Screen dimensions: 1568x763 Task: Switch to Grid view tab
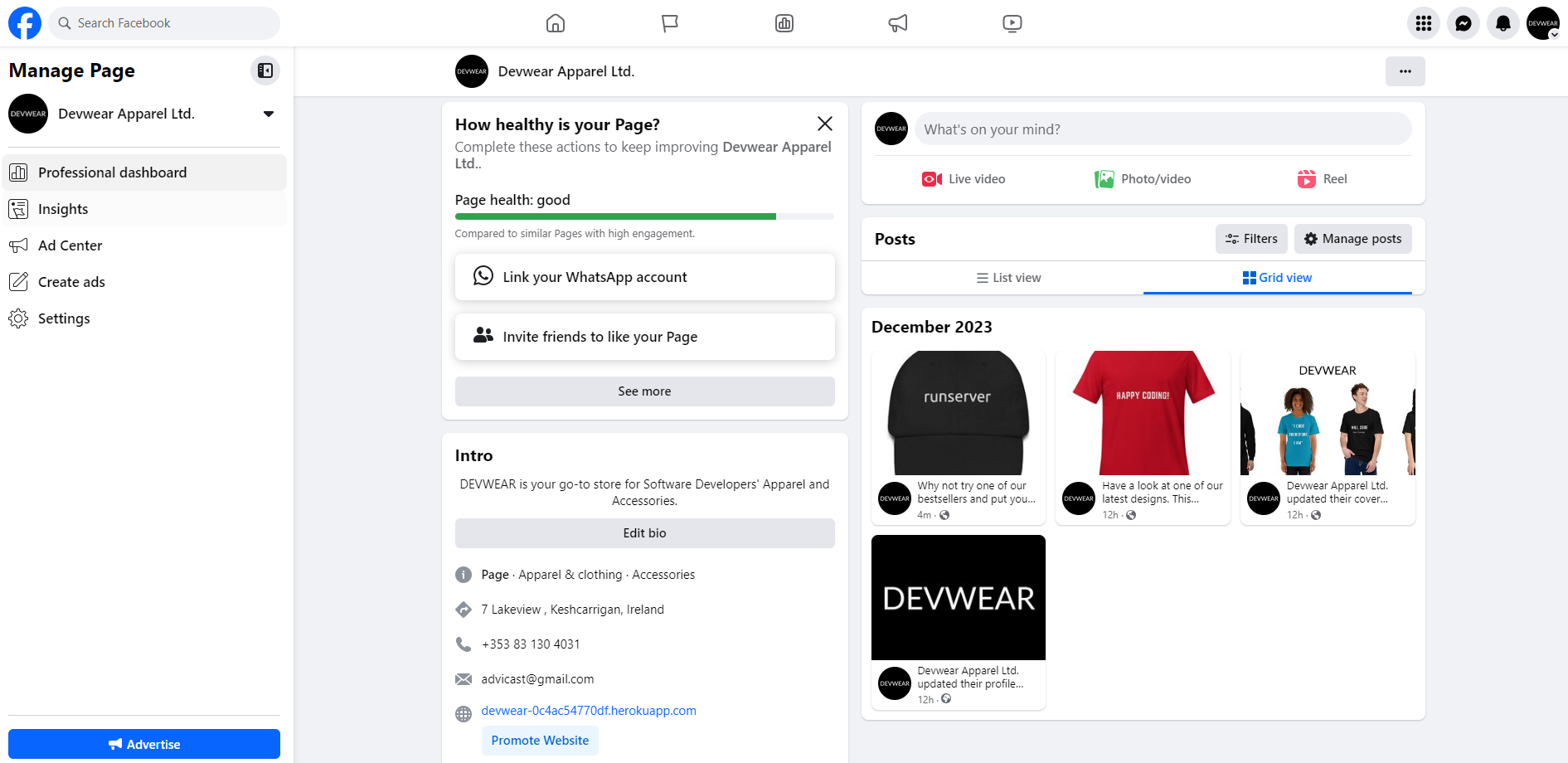click(1277, 278)
